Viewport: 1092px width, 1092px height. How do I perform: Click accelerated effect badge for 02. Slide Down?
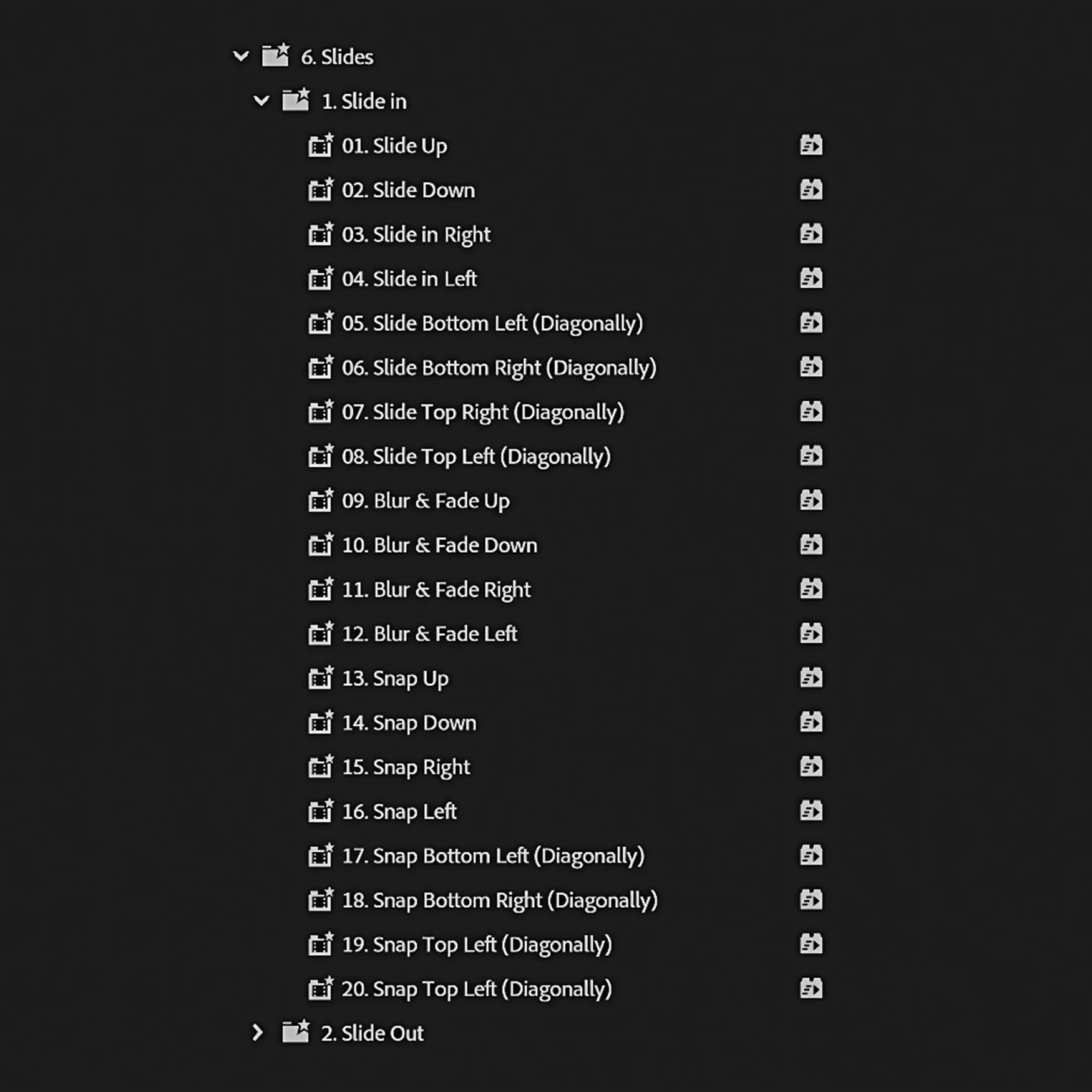coord(811,190)
